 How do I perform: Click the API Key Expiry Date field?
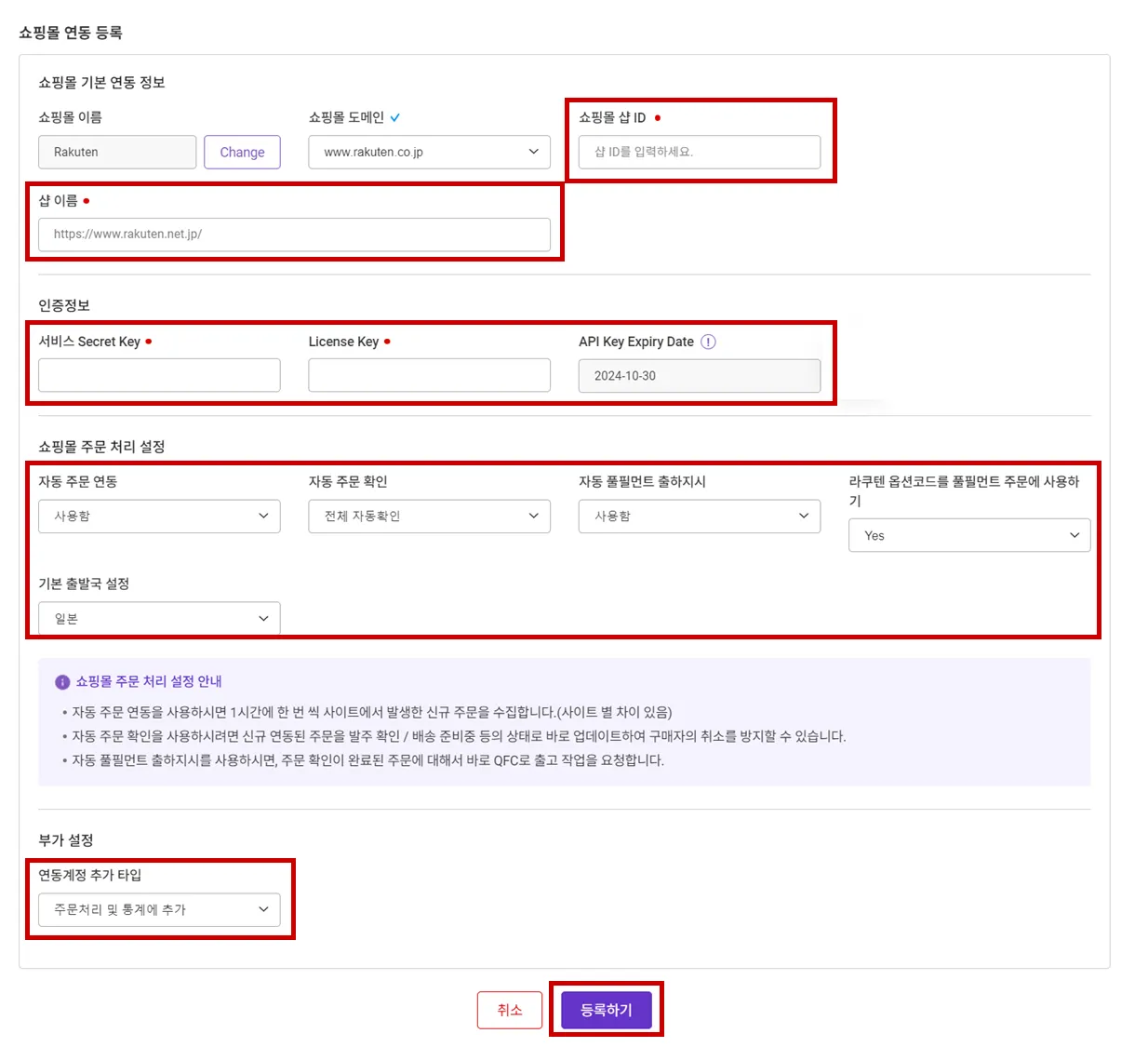click(700, 376)
